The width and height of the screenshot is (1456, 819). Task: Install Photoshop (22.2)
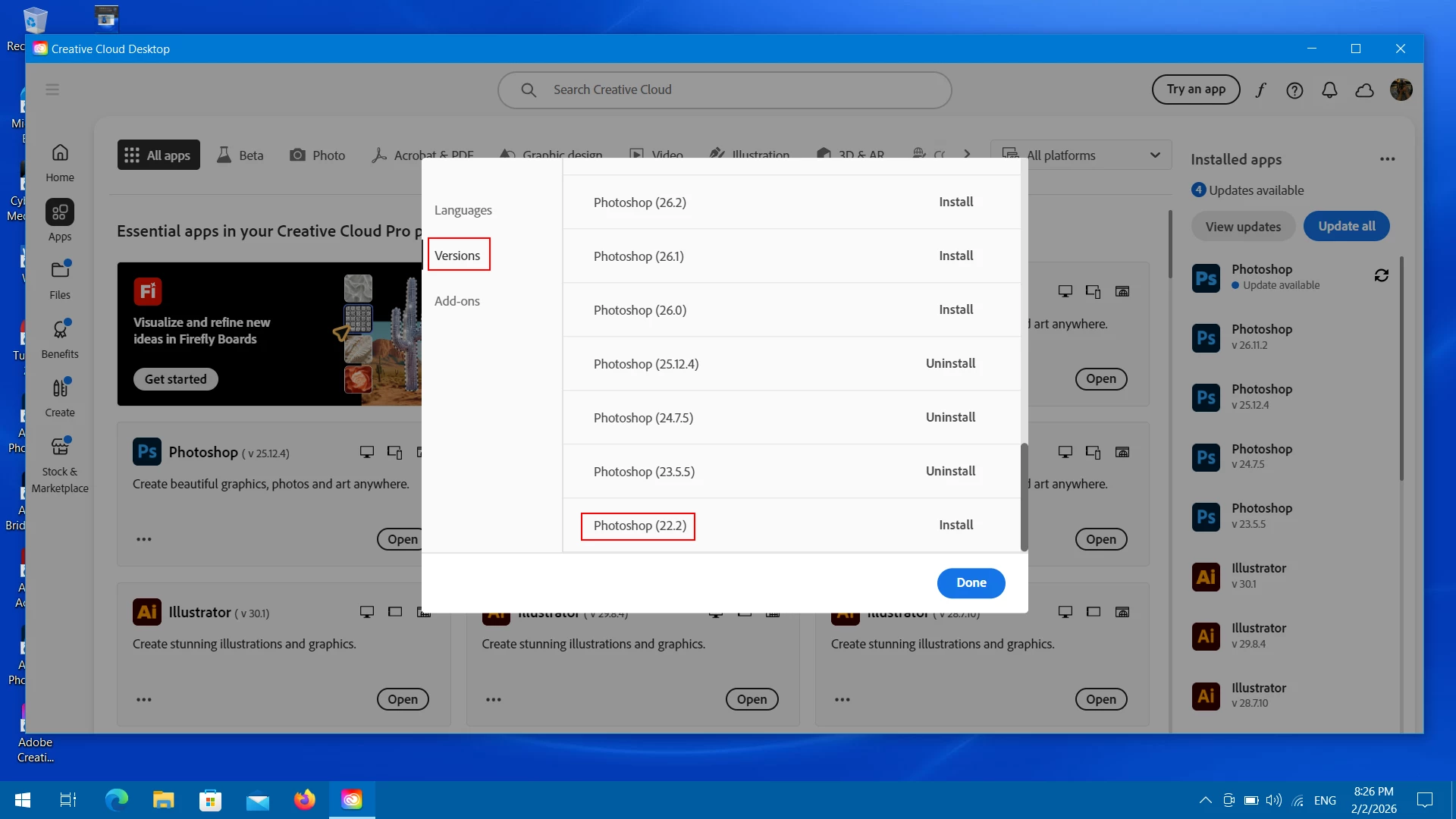pos(955,525)
